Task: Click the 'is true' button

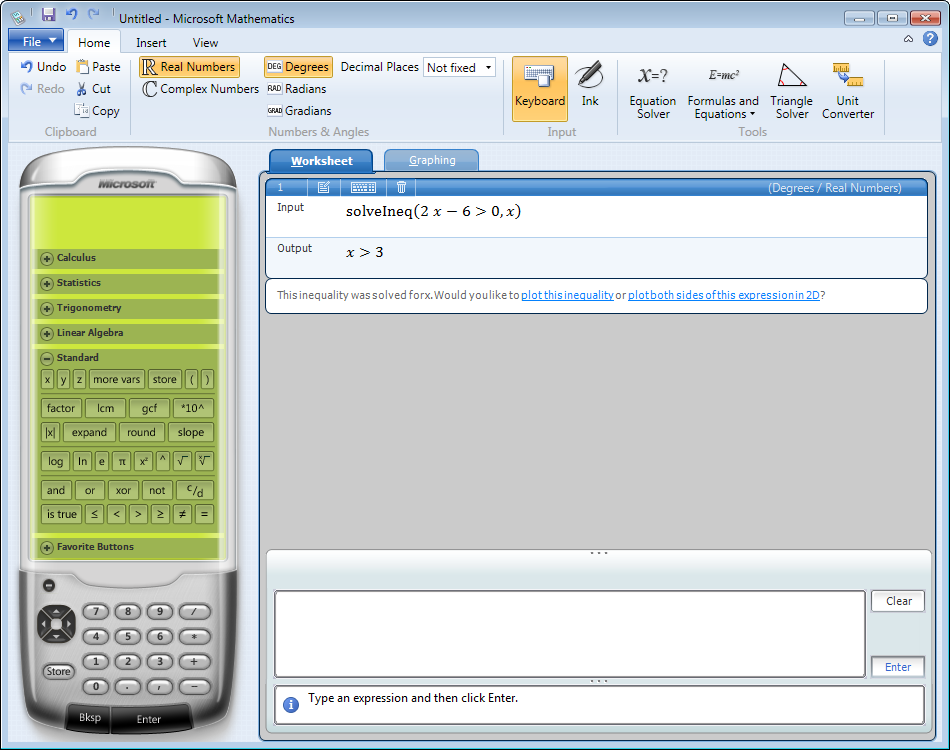Action: [x=61, y=514]
